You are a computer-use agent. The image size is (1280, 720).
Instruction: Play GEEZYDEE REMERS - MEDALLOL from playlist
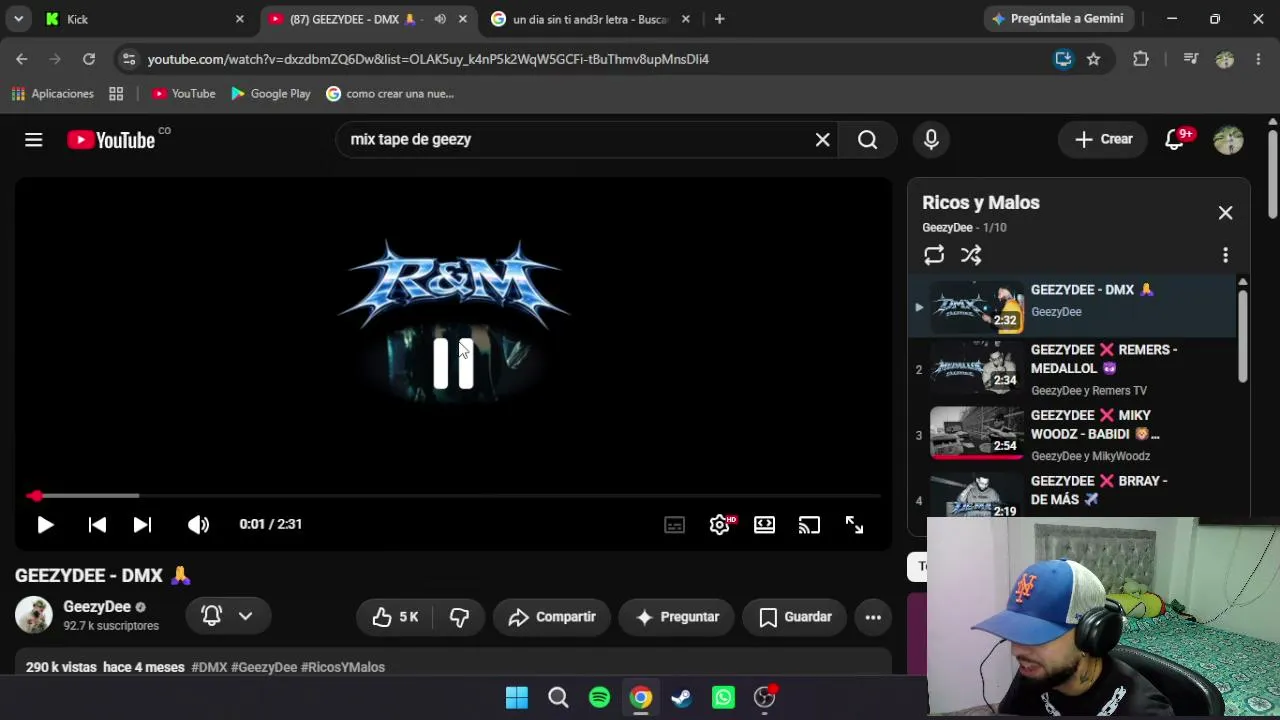click(1072, 369)
